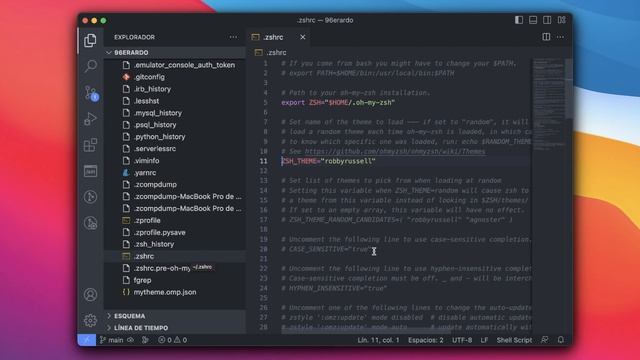Image resolution: width=640 pixels, height=360 pixels.
Task: Open mytheme.omp.json file
Action: point(175,292)
